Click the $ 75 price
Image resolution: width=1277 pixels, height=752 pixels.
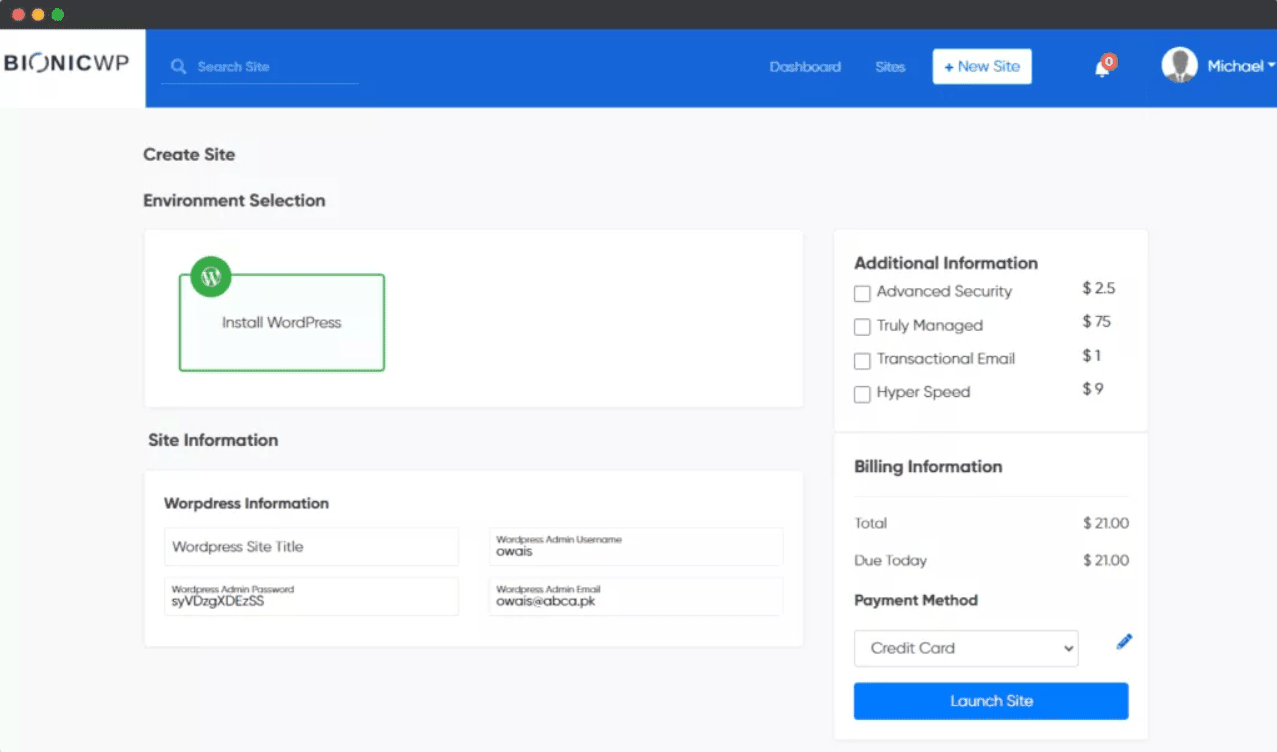[x=1096, y=321]
